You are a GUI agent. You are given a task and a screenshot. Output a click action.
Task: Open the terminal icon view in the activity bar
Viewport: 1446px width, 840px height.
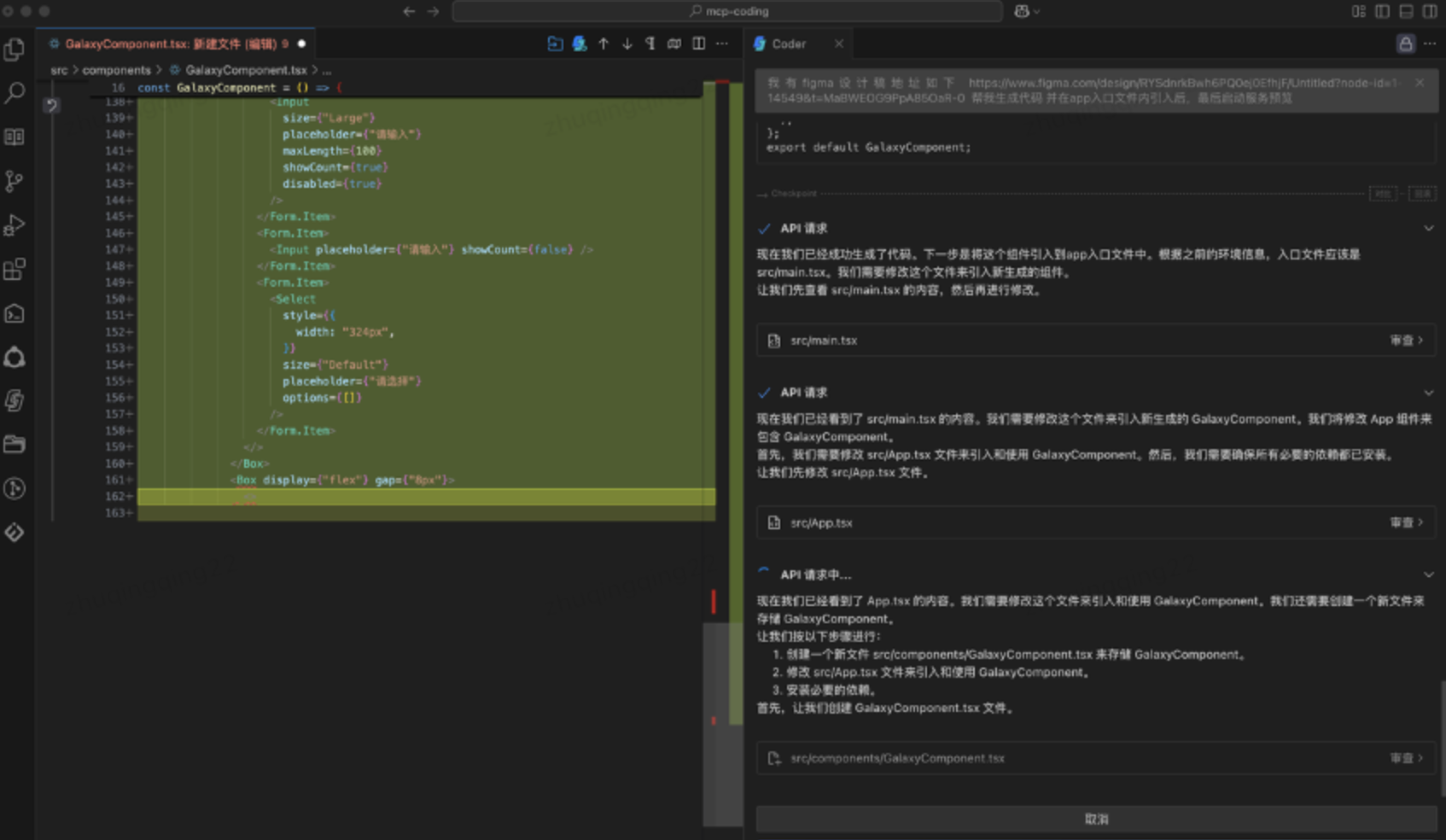click(x=15, y=314)
